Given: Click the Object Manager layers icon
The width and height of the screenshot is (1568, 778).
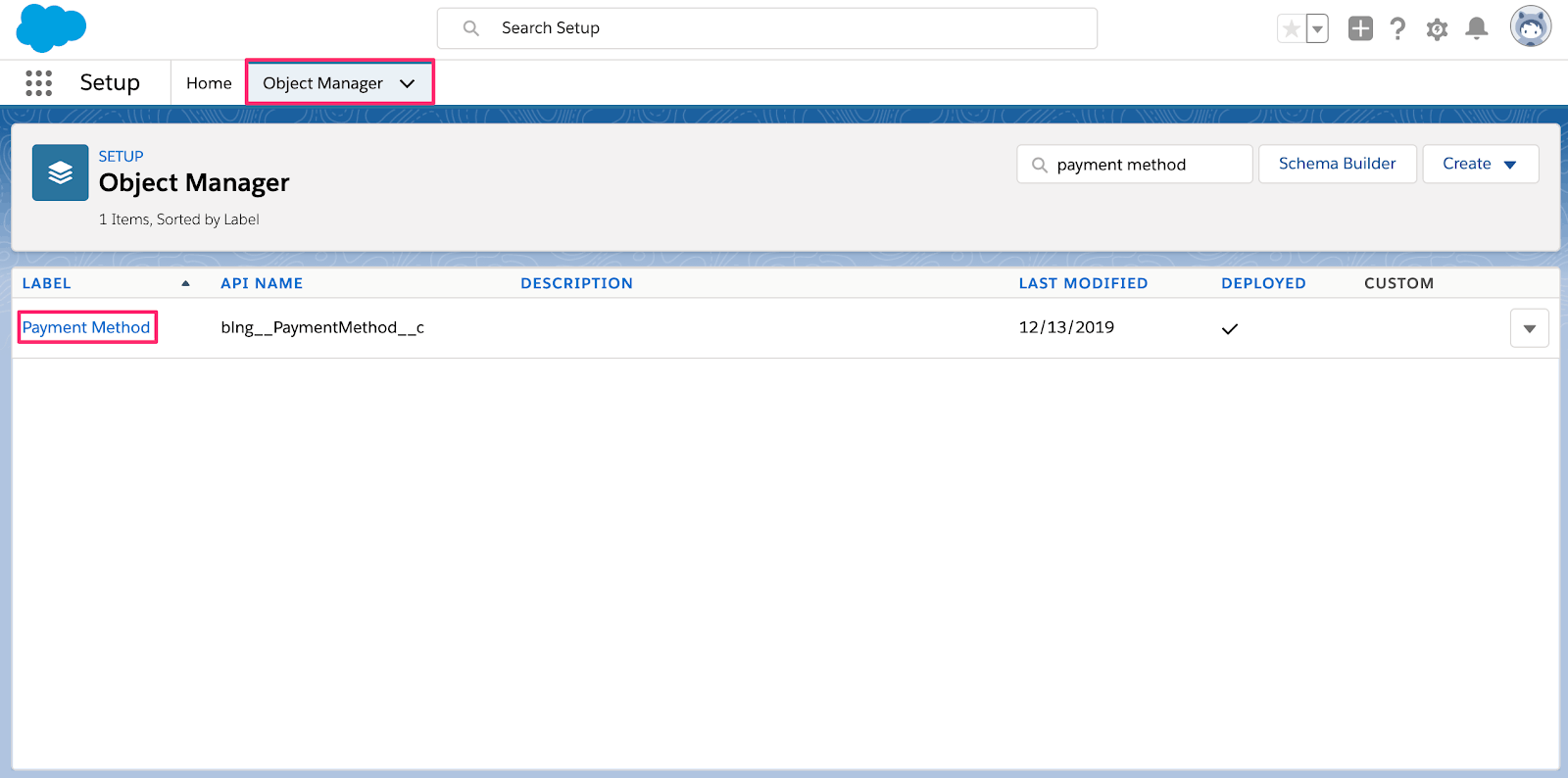Looking at the screenshot, I should tap(60, 172).
